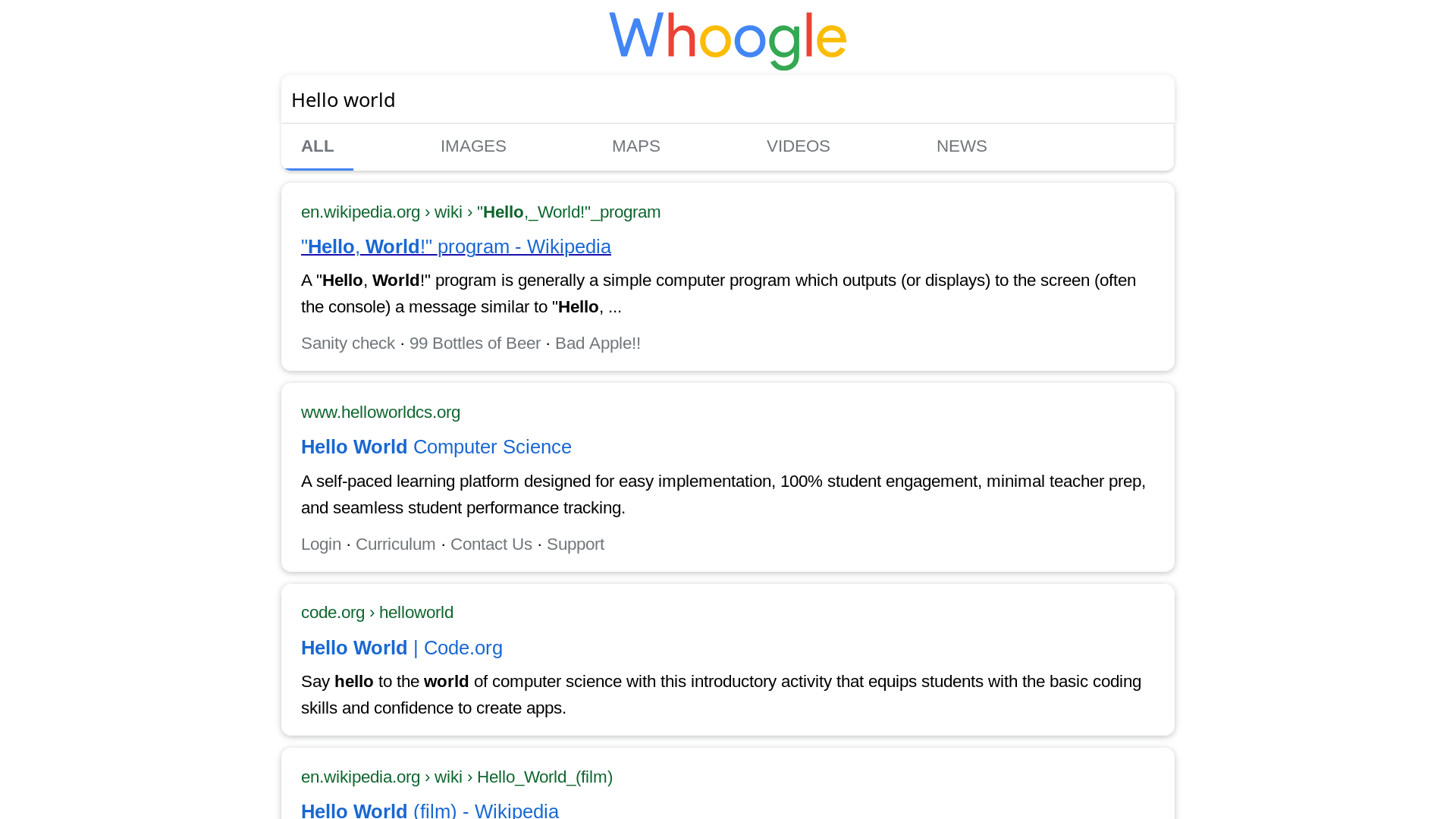Open the Sanity check sublink

click(348, 344)
